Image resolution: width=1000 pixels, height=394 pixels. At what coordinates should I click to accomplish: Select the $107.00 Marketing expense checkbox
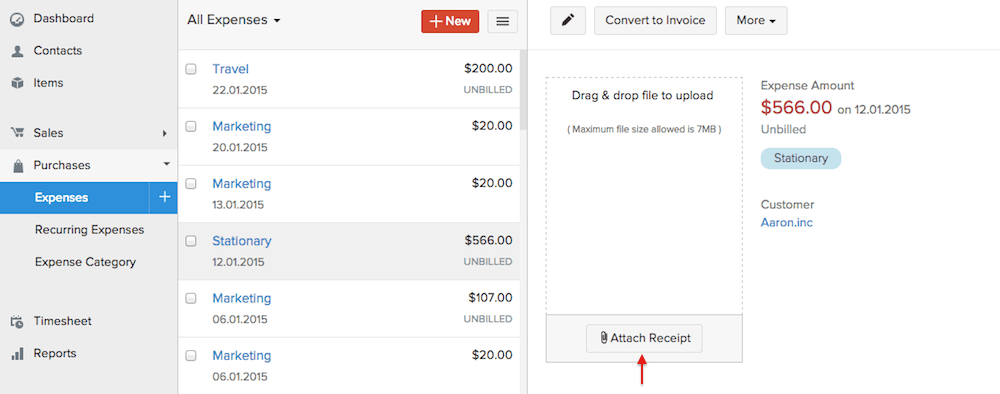[191, 298]
